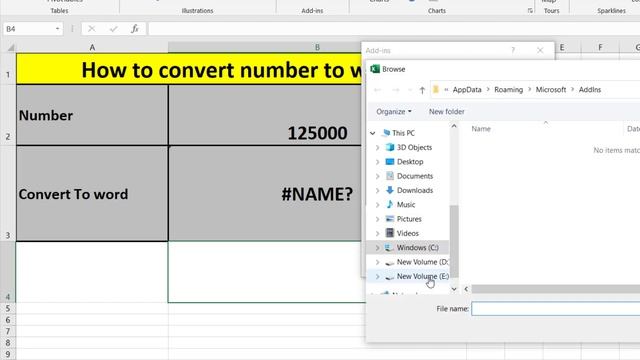640x360 pixels.
Task: Click the navigation tree scroll up arrow
Action: point(454,127)
